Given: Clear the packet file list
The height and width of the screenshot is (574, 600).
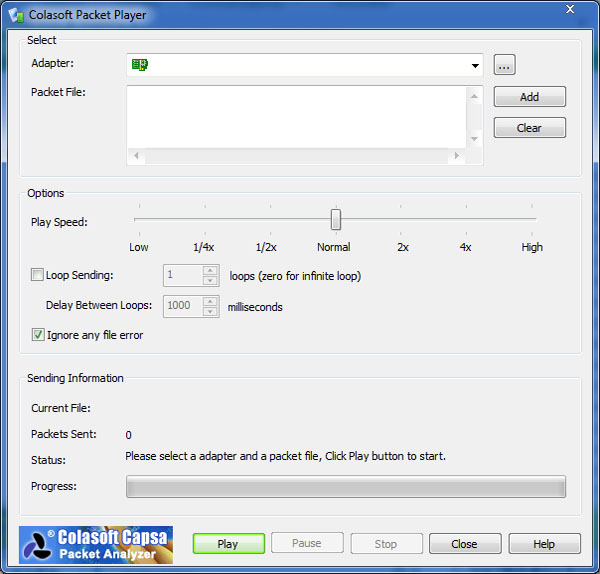Looking at the screenshot, I should point(530,127).
